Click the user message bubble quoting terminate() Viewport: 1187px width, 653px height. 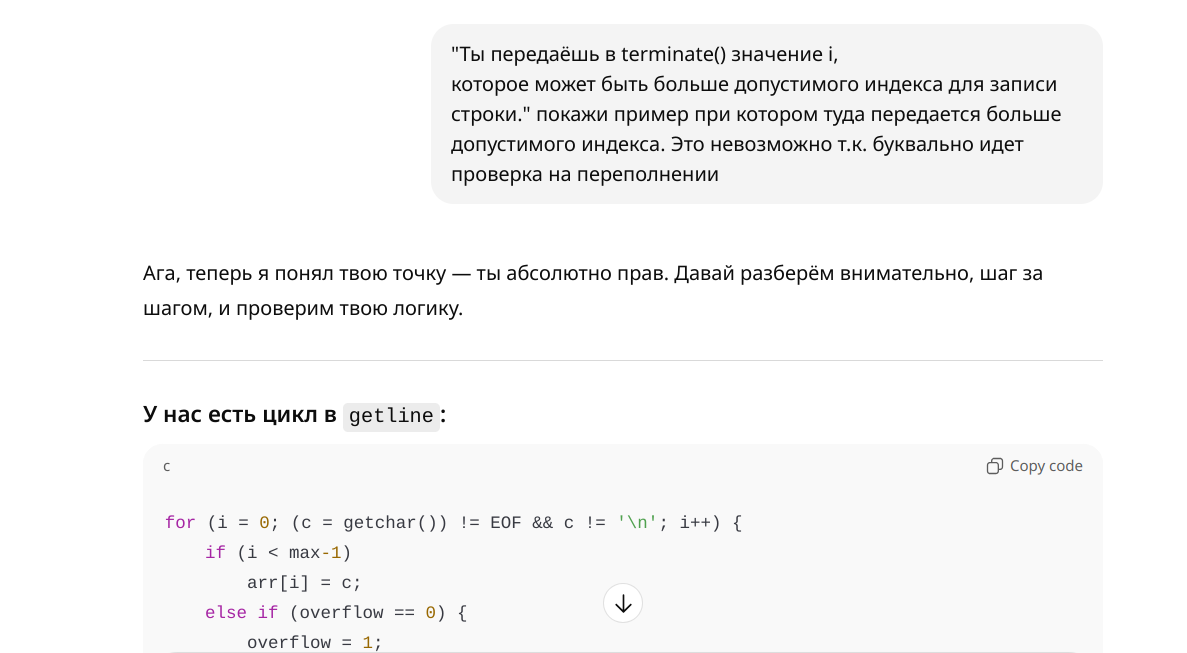pyautogui.click(x=766, y=114)
